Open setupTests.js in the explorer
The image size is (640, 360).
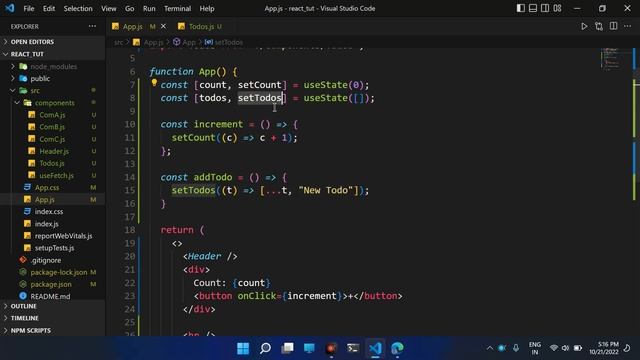pyautogui.click(x=52, y=248)
